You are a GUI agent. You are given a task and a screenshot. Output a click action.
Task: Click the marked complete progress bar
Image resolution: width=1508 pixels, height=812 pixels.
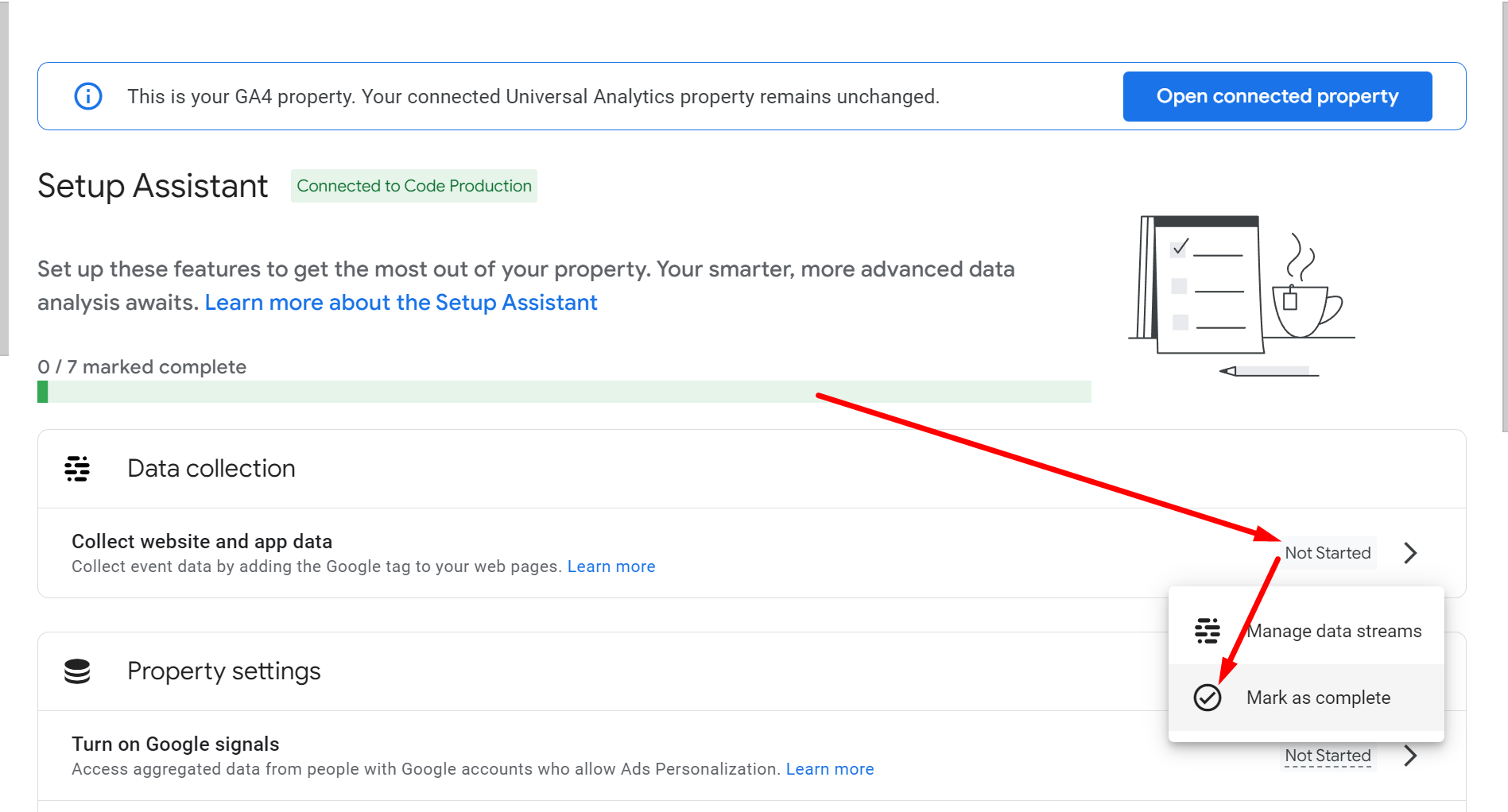pos(564,392)
